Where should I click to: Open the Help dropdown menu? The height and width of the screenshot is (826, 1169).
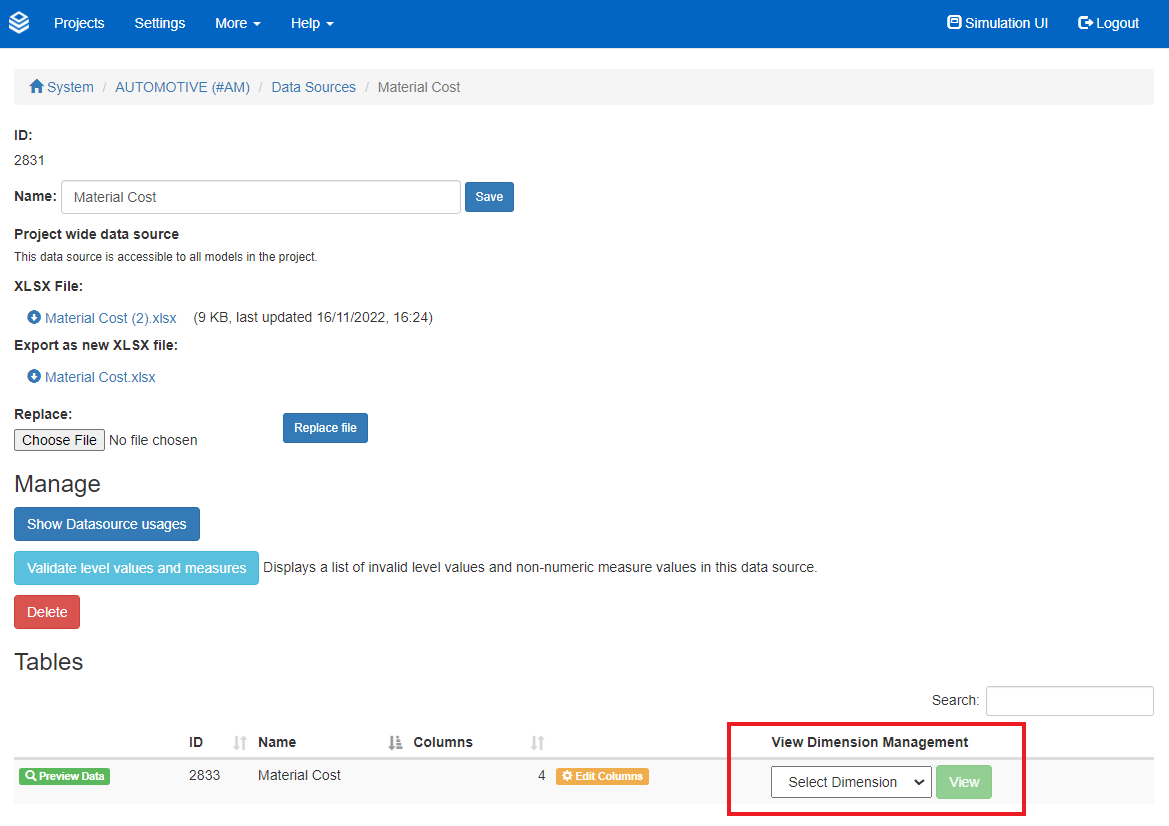(312, 23)
